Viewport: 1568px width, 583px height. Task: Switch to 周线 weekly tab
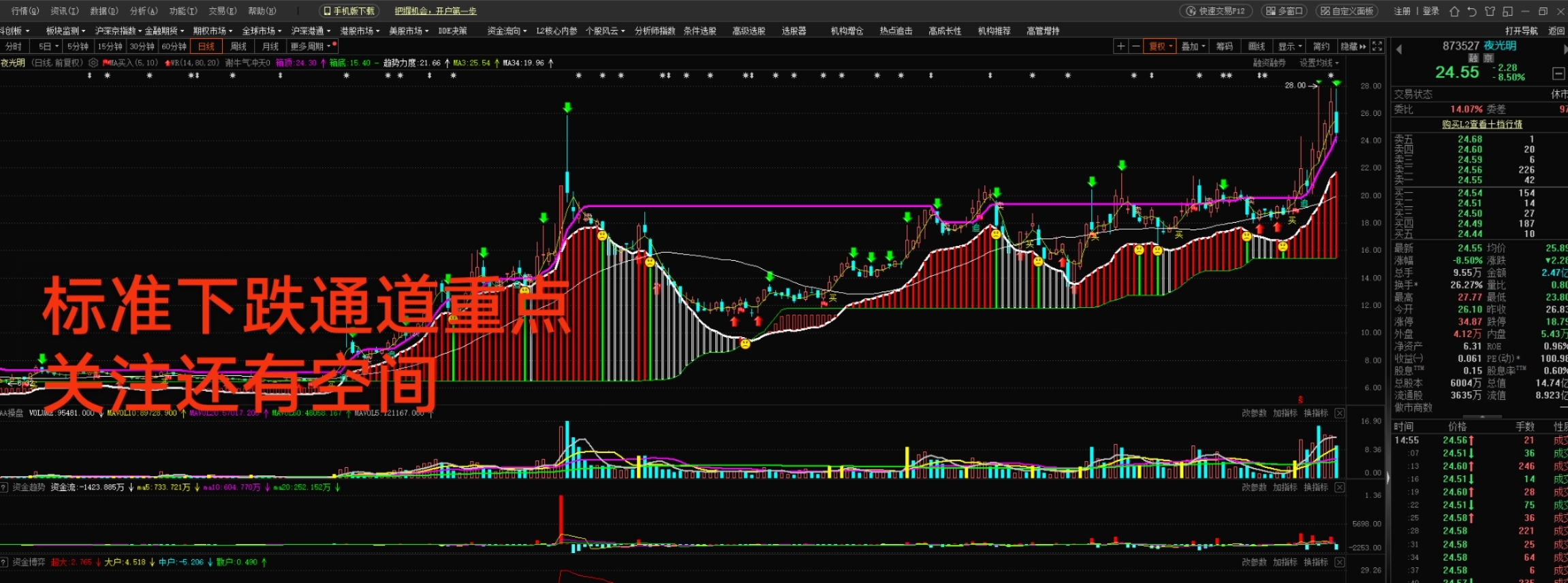238,46
